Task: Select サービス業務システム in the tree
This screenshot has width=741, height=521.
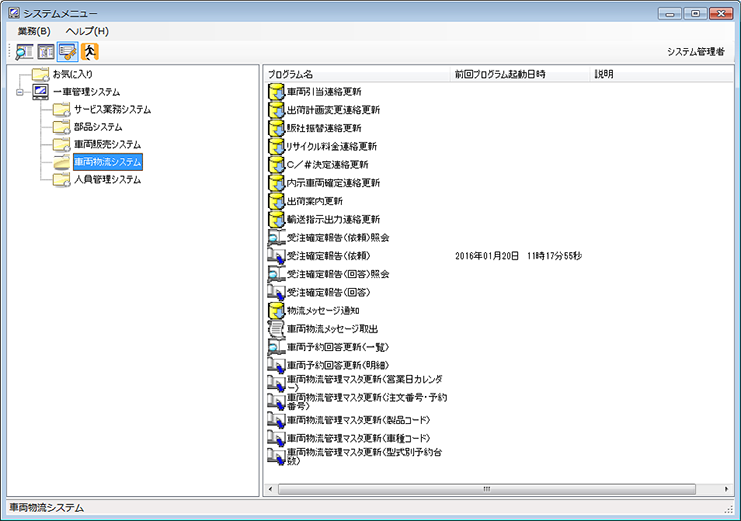Action: (x=112, y=109)
